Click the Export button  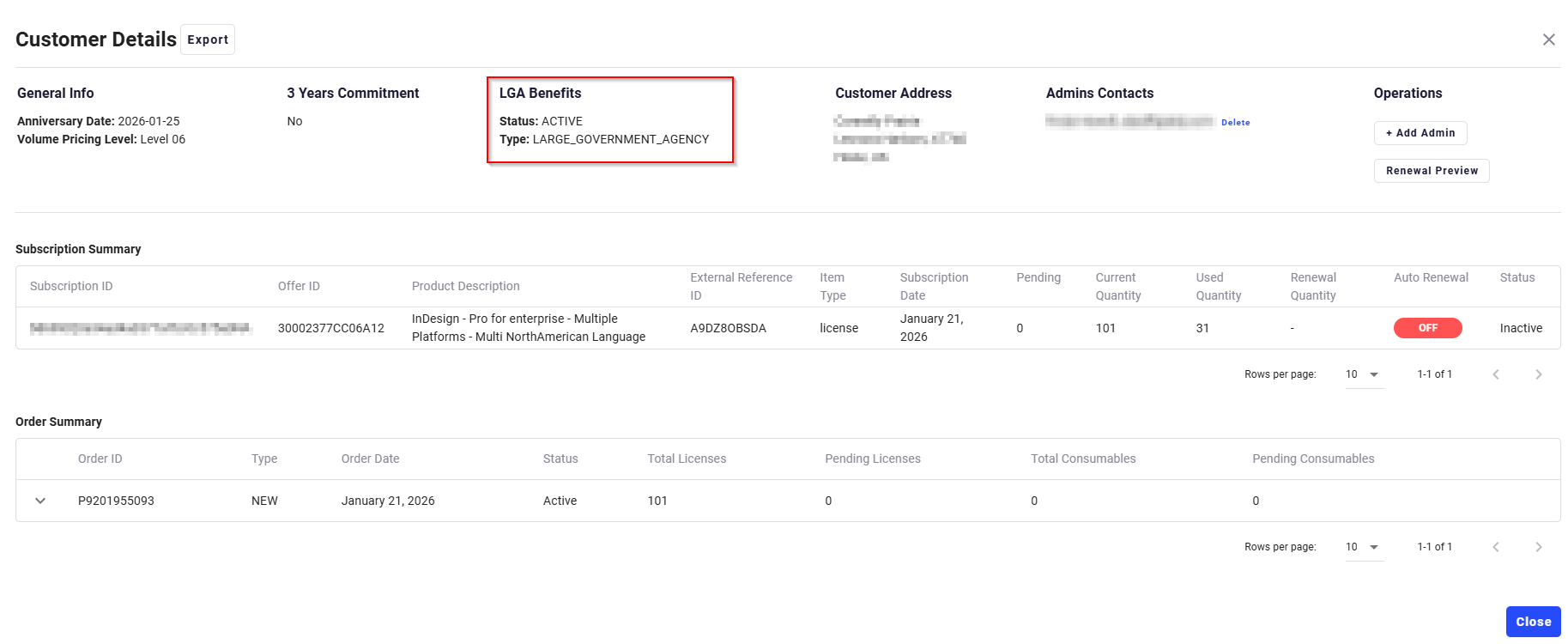(208, 39)
